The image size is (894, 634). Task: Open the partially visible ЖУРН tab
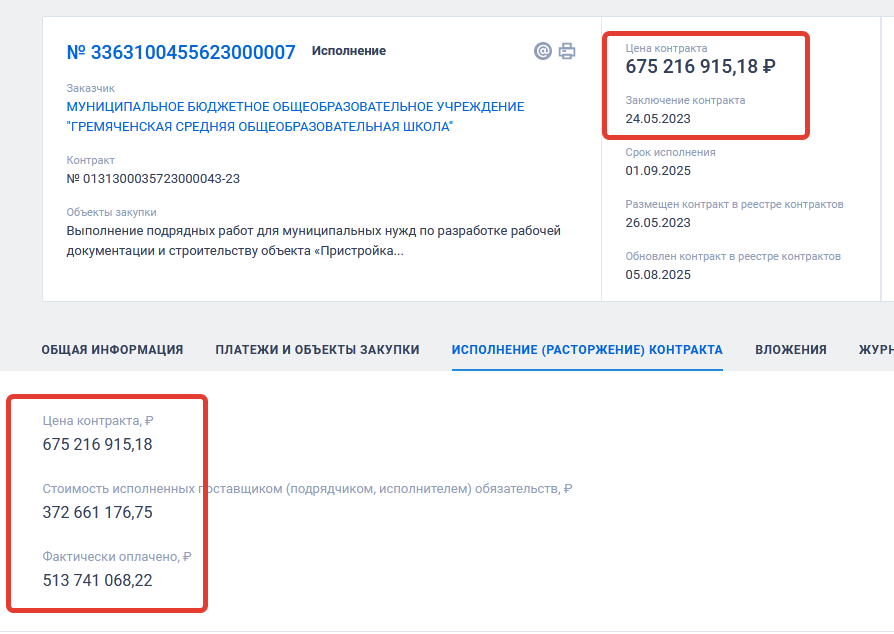click(875, 350)
